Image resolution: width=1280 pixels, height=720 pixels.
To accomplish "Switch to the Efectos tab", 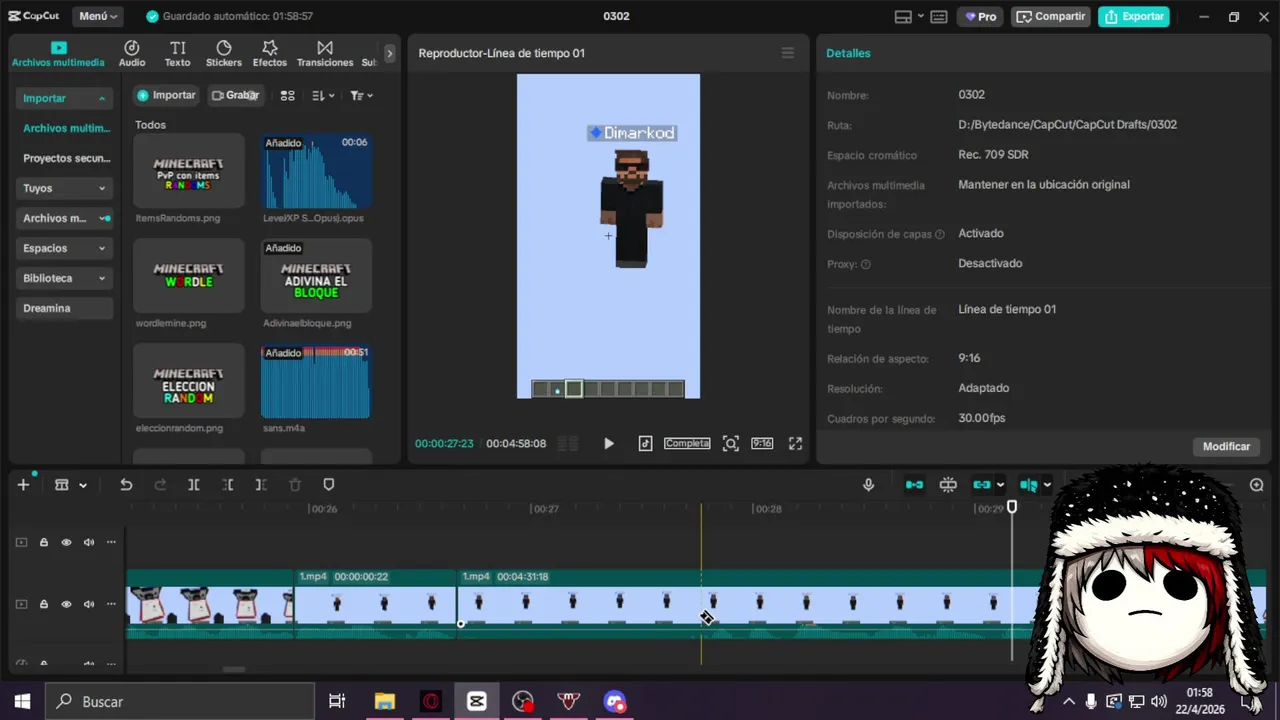I will [x=270, y=54].
